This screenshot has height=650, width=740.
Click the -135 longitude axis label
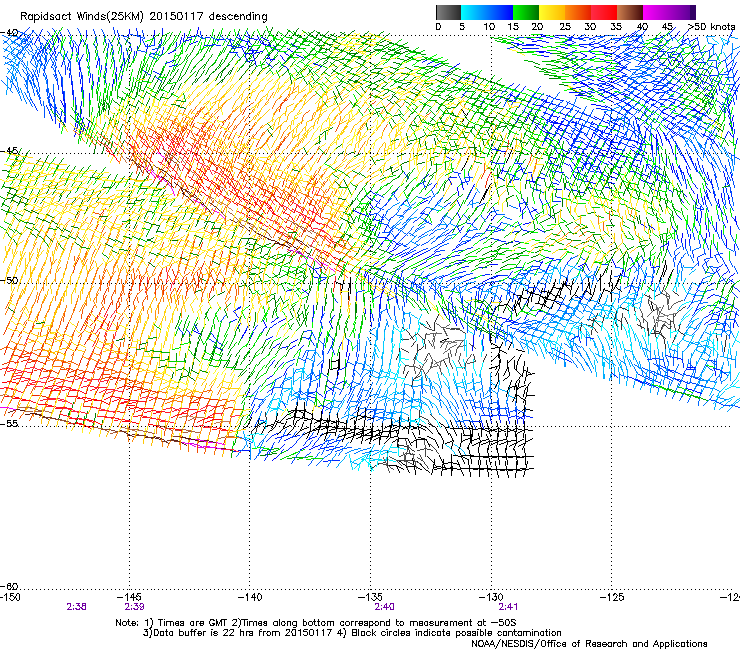pos(370,597)
